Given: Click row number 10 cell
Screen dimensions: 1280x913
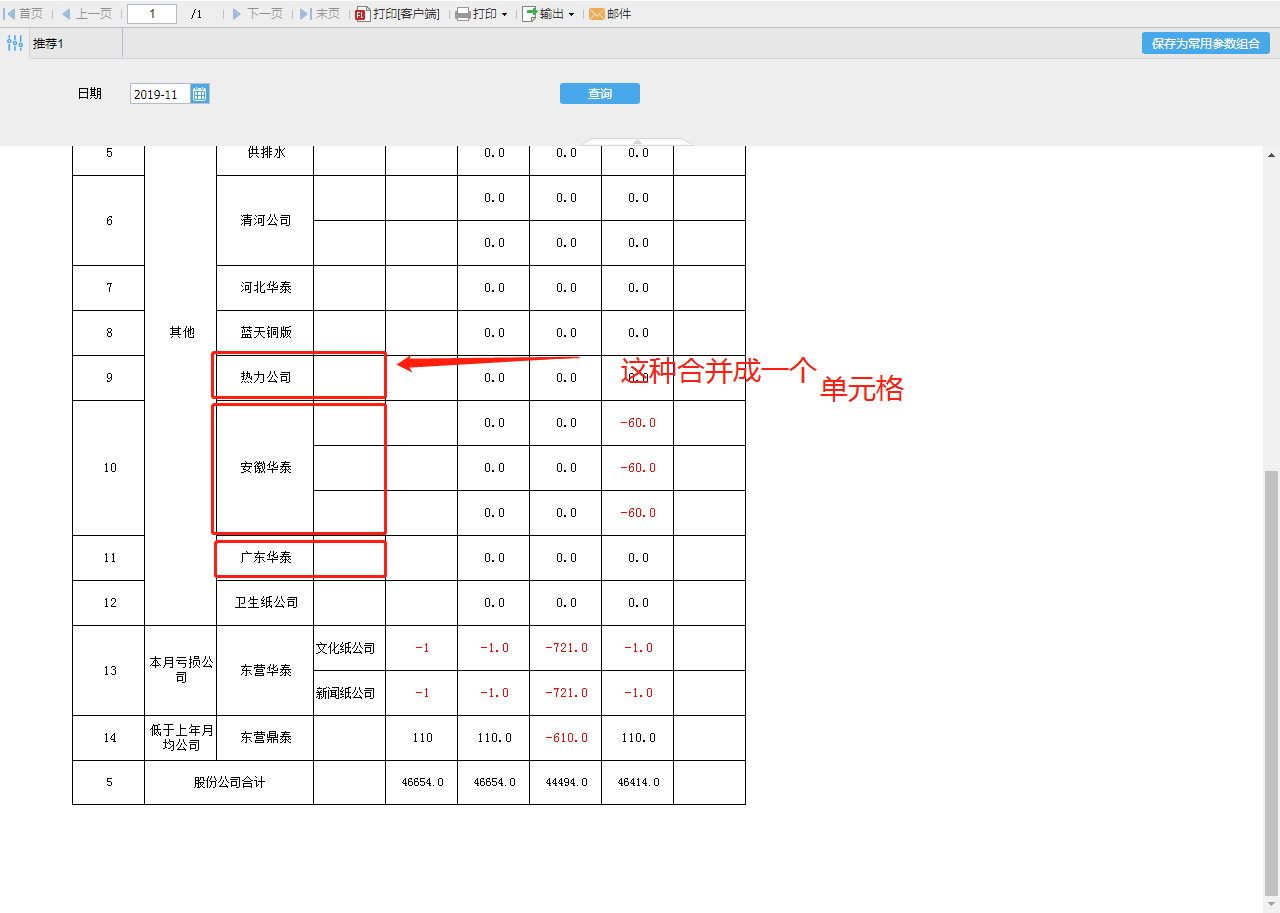Looking at the screenshot, I should [109, 468].
